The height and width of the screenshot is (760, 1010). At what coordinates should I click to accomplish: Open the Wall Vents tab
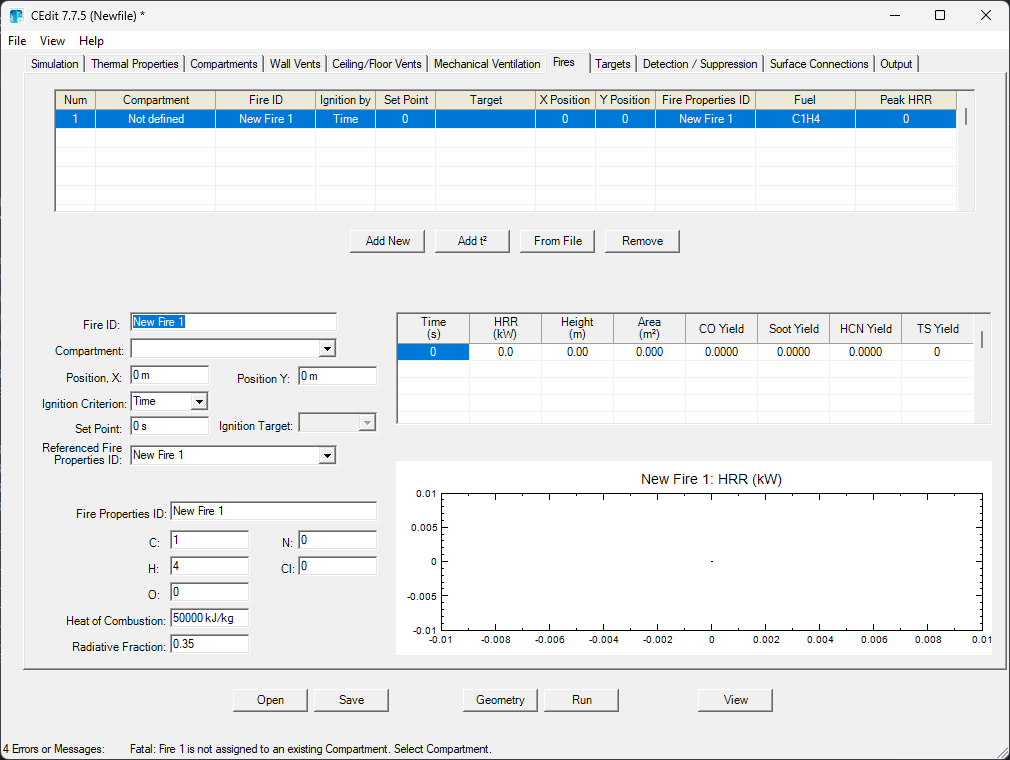(x=295, y=64)
